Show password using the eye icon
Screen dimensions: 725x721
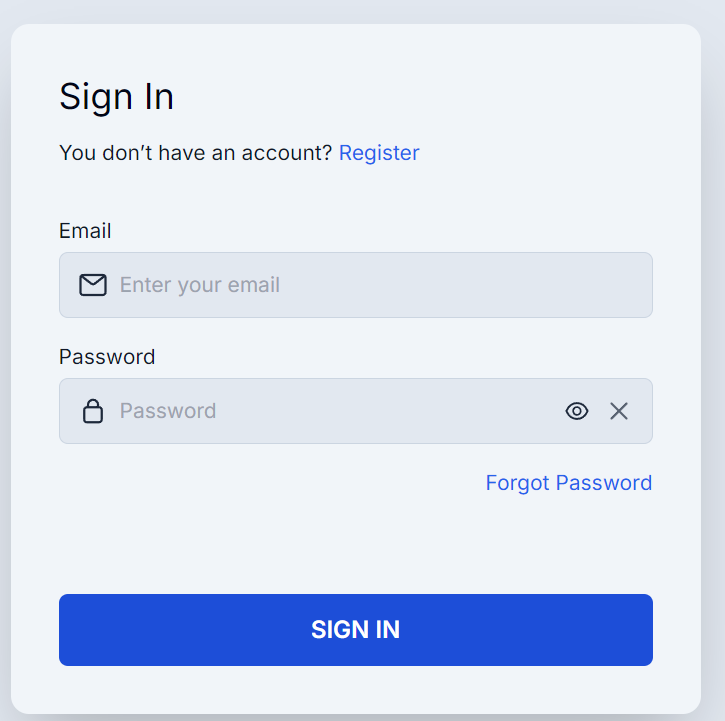[577, 411]
